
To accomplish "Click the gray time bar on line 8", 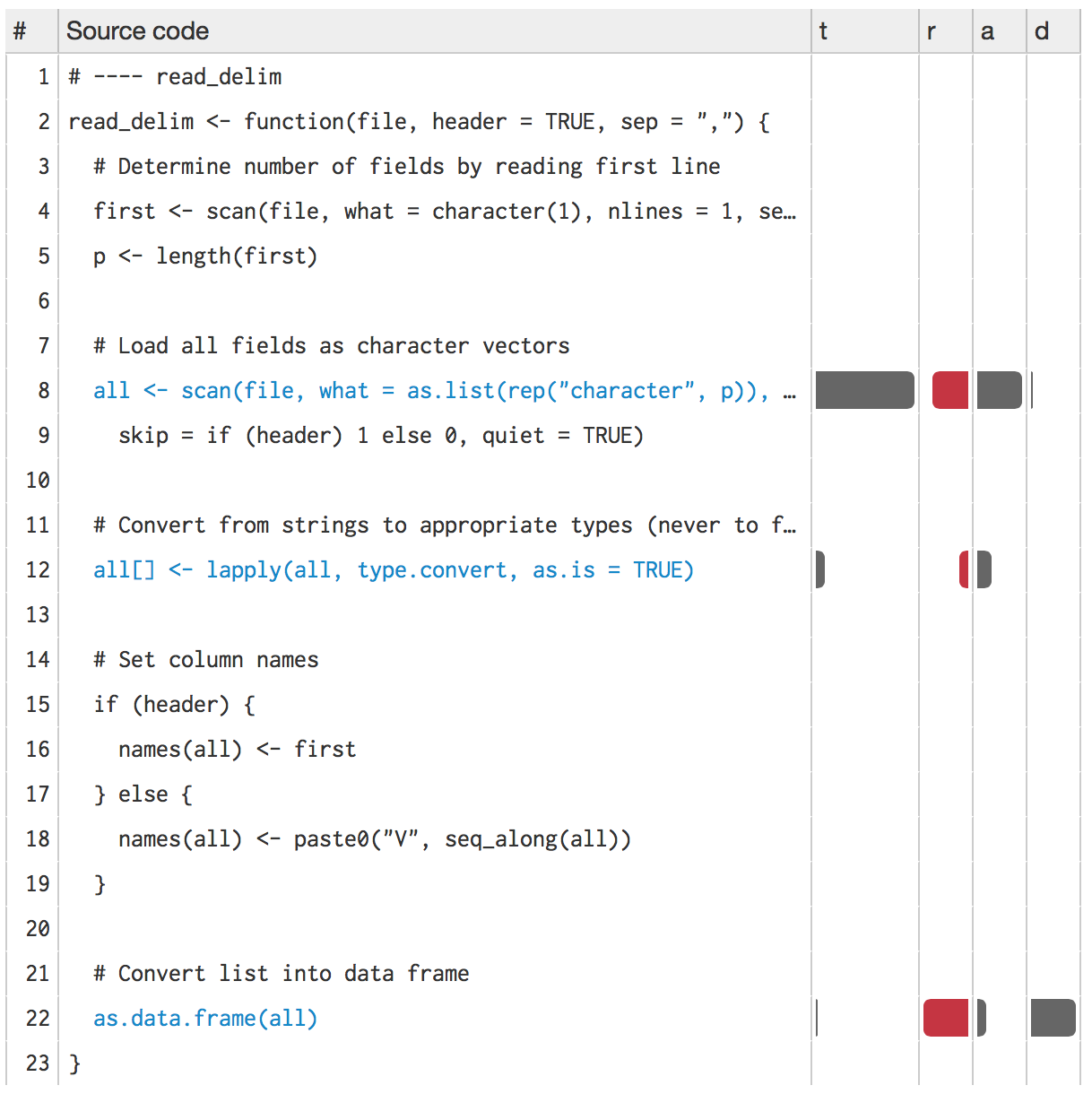I will click(x=864, y=391).
